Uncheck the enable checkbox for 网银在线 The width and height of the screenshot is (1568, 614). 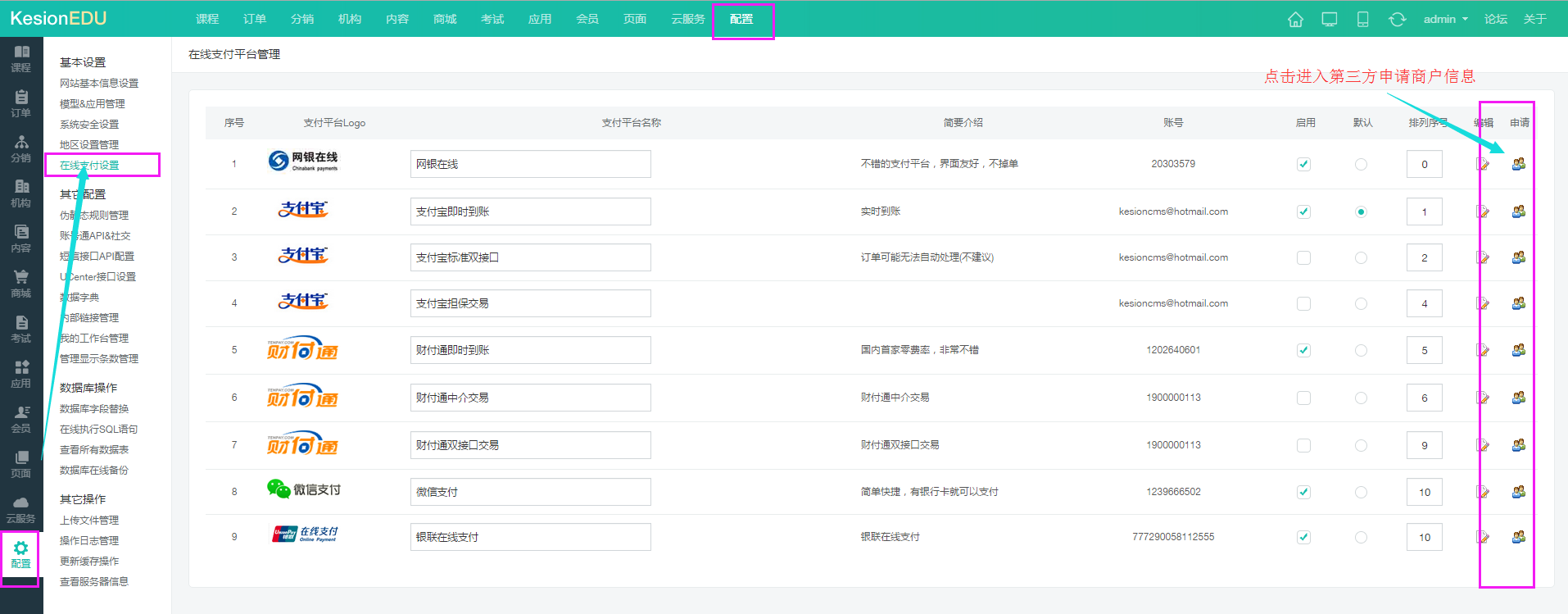coord(1303,164)
